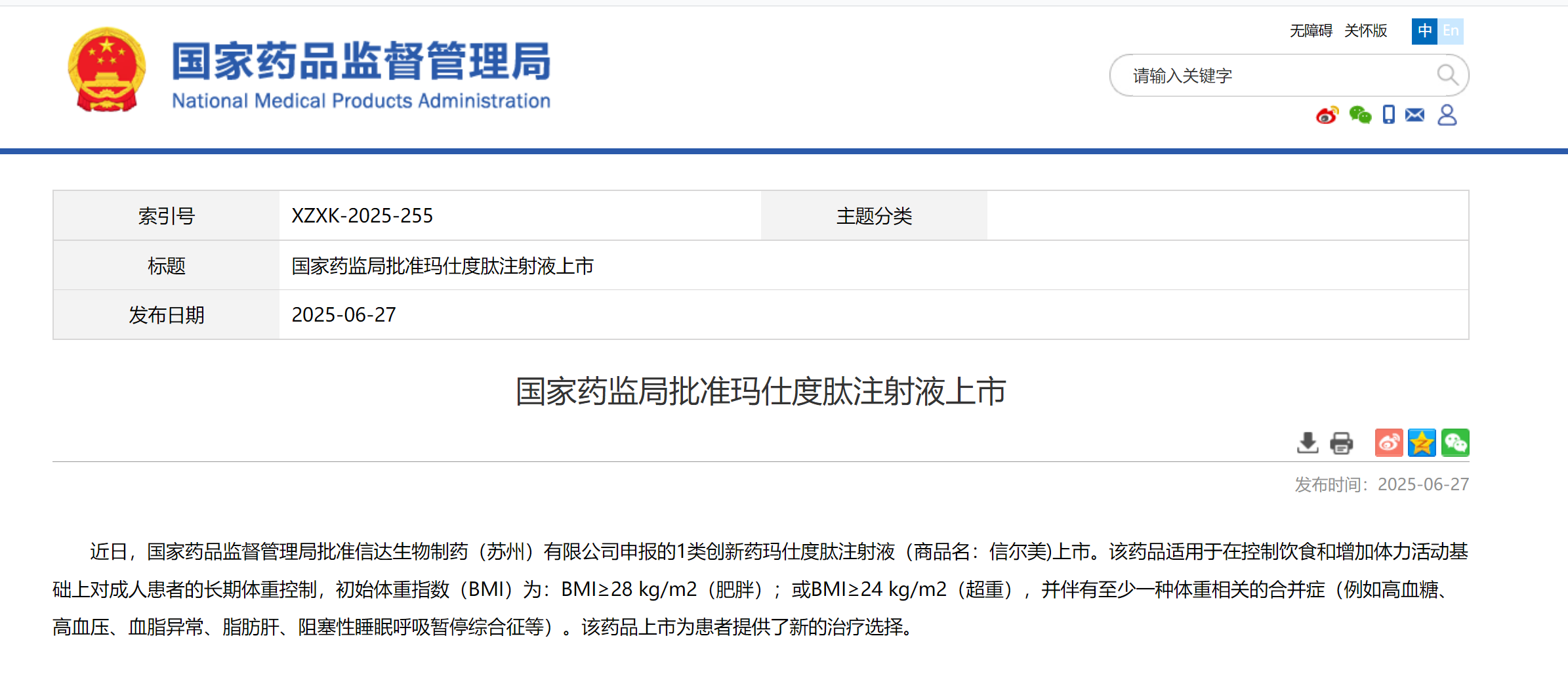Share article via green WeChat button

point(1455,443)
